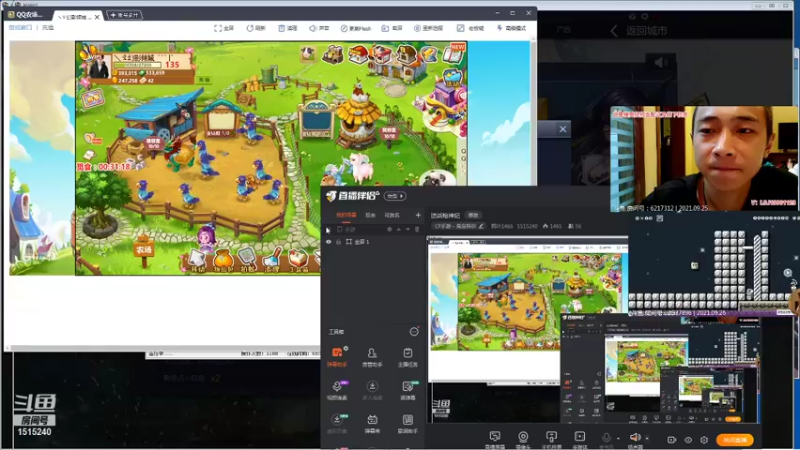Open the lyrics assistant tool in third row

pyautogui.click(x=408, y=423)
